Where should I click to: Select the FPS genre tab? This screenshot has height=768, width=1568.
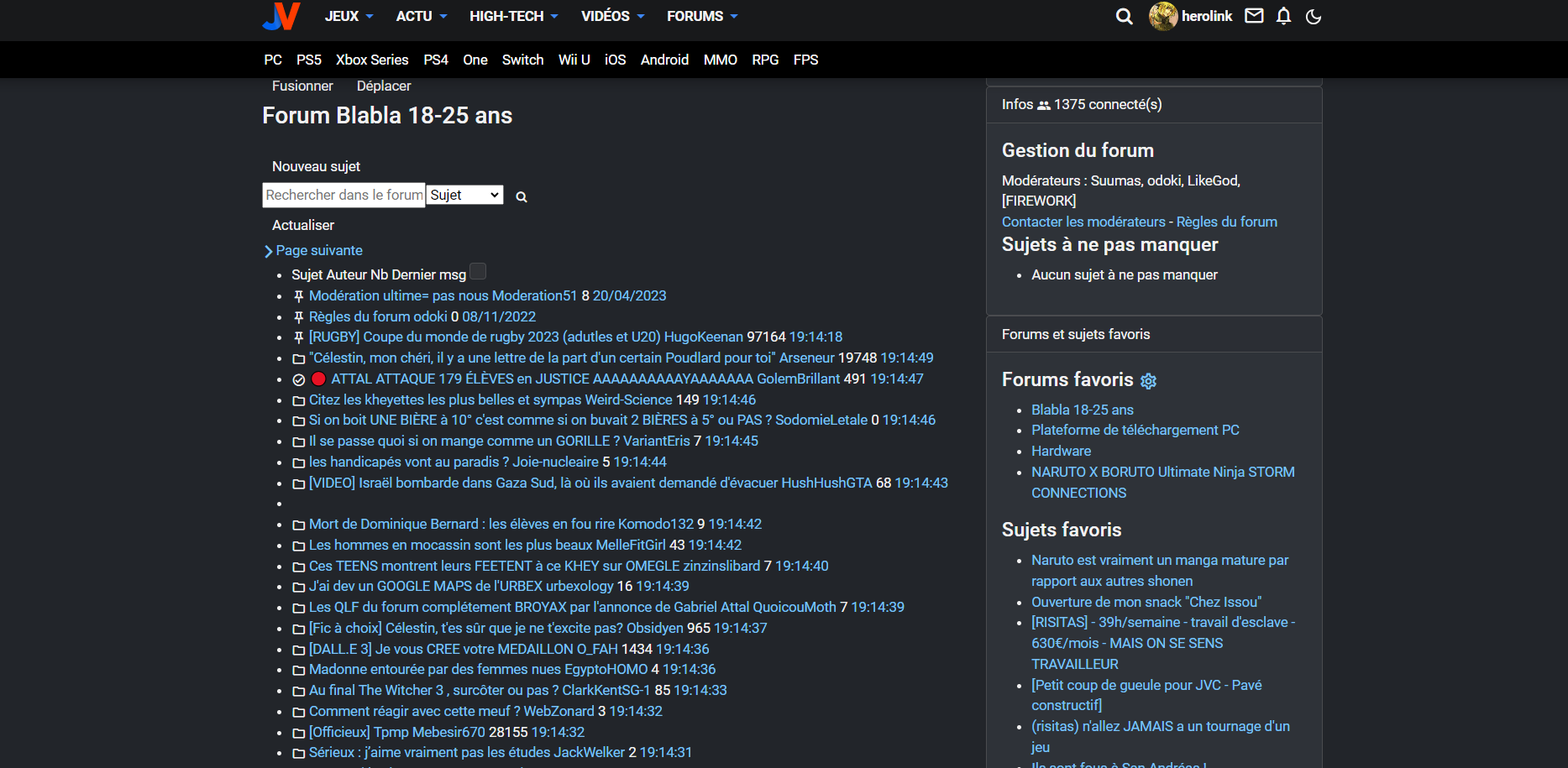tap(805, 60)
